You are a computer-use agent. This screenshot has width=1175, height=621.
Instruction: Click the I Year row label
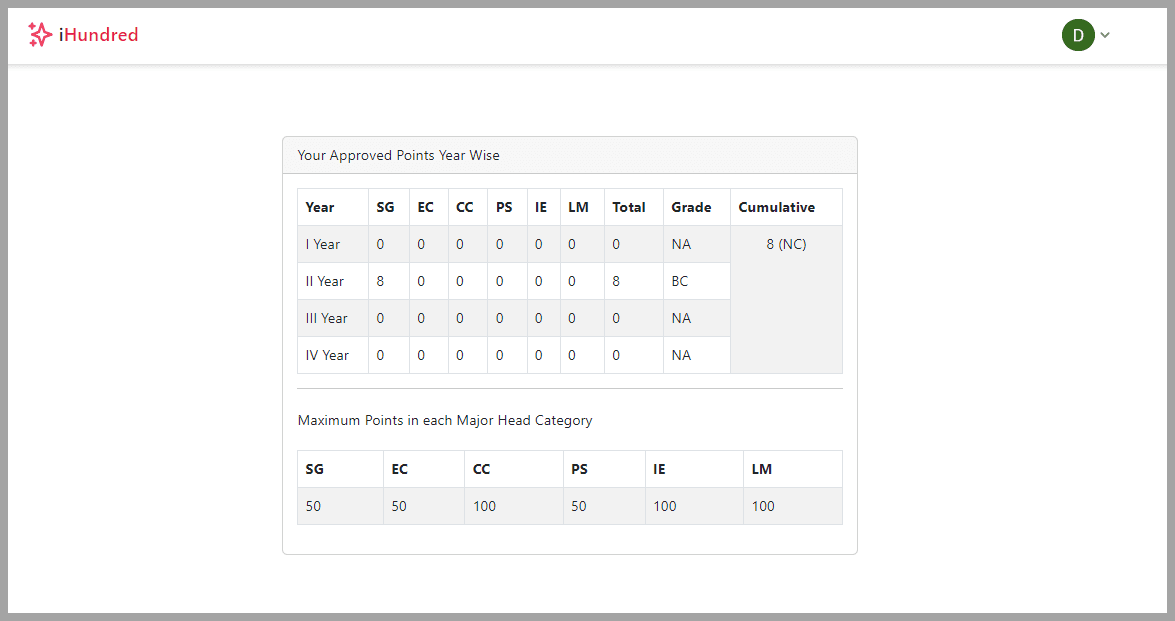click(x=322, y=244)
